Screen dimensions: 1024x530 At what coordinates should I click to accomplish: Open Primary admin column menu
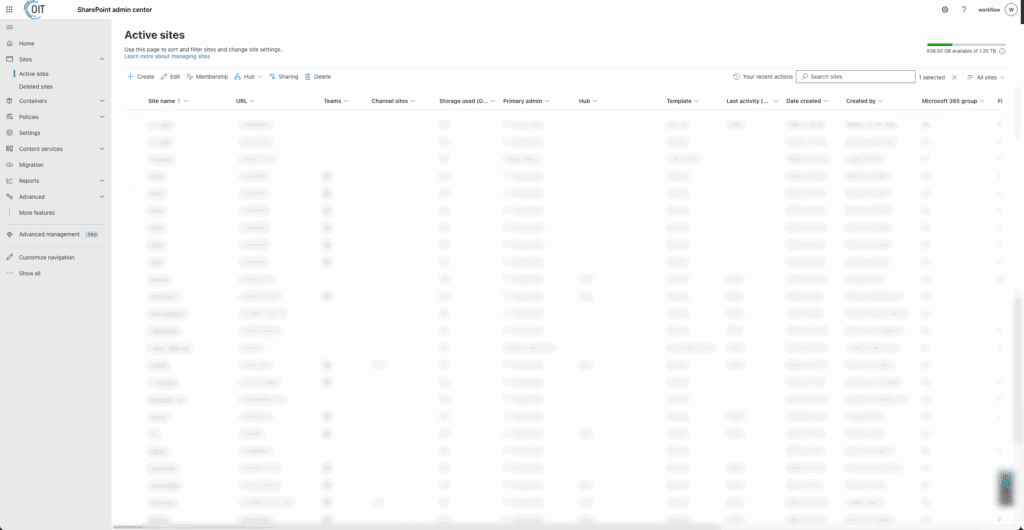[x=526, y=101]
